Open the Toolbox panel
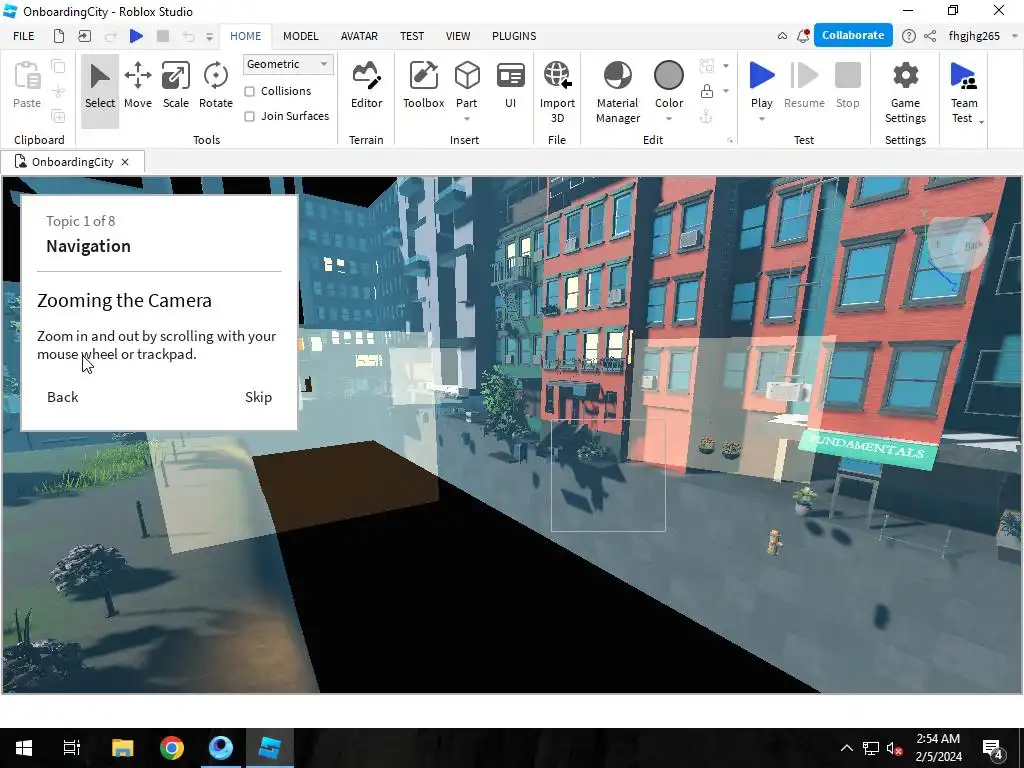 coord(423,86)
